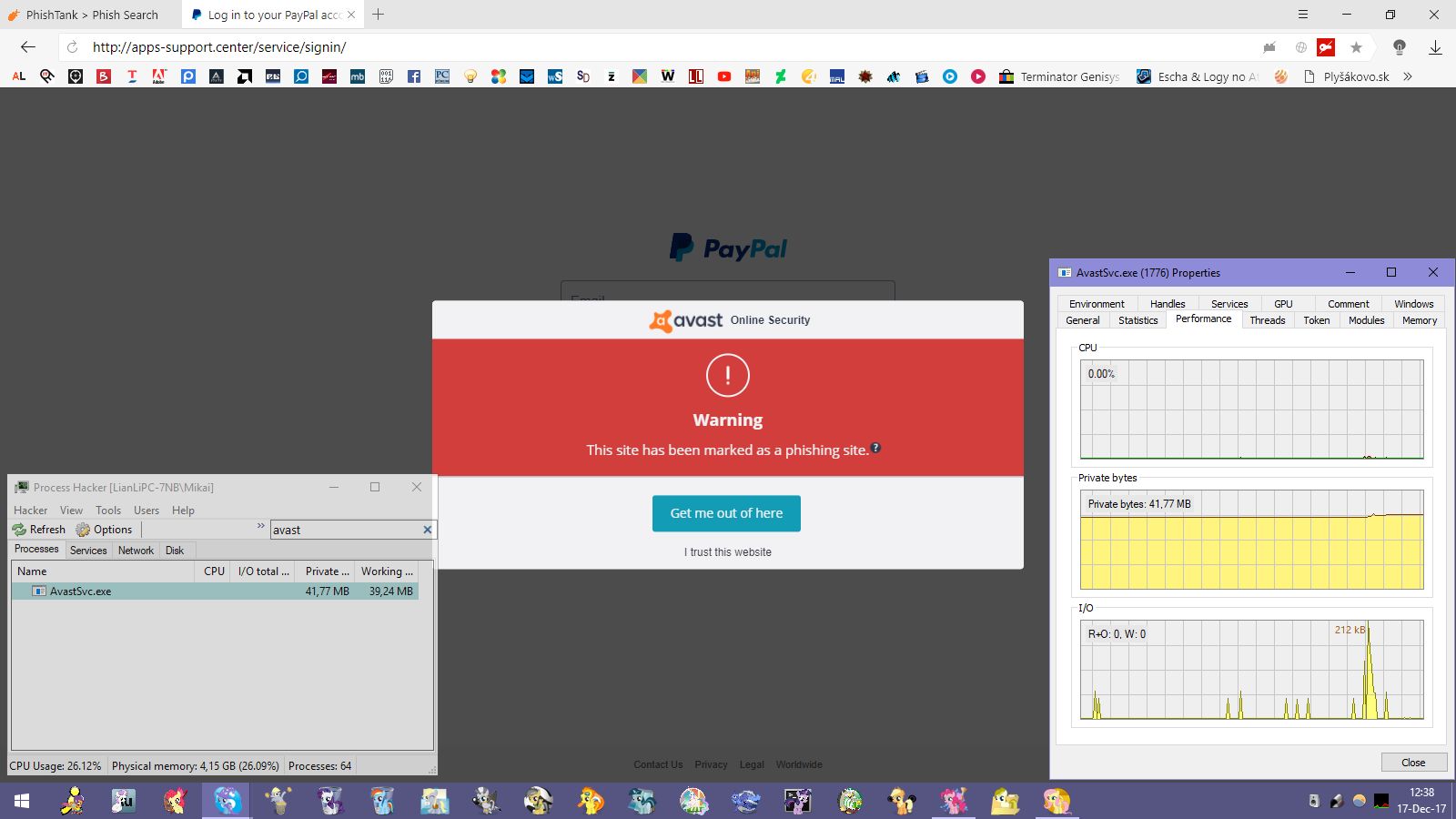Open the Token tab in Properties
The height and width of the screenshot is (819, 1456).
pyautogui.click(x=1317, y=320)
